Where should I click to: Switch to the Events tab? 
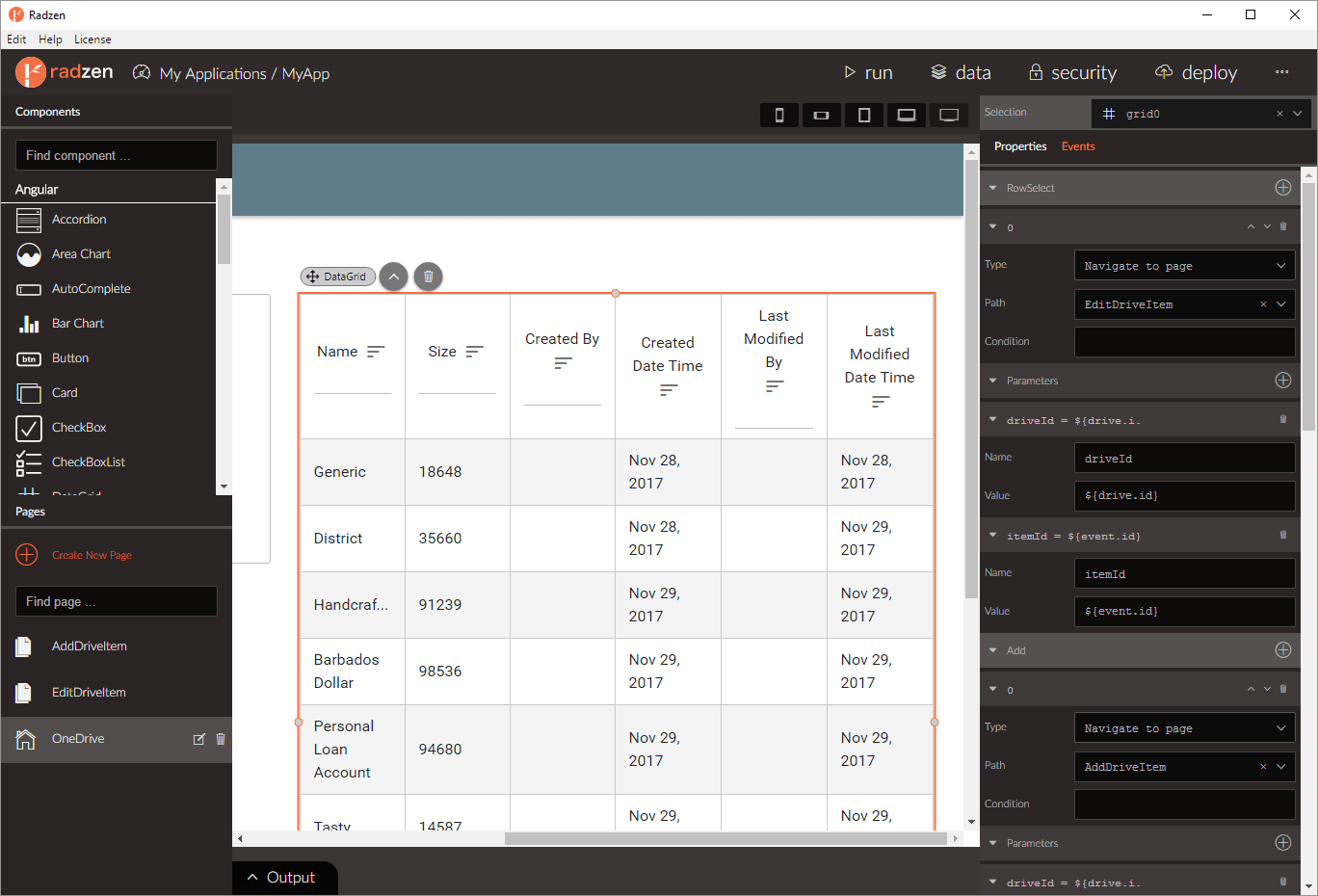pyautogui.click(x=1078, y=146)
